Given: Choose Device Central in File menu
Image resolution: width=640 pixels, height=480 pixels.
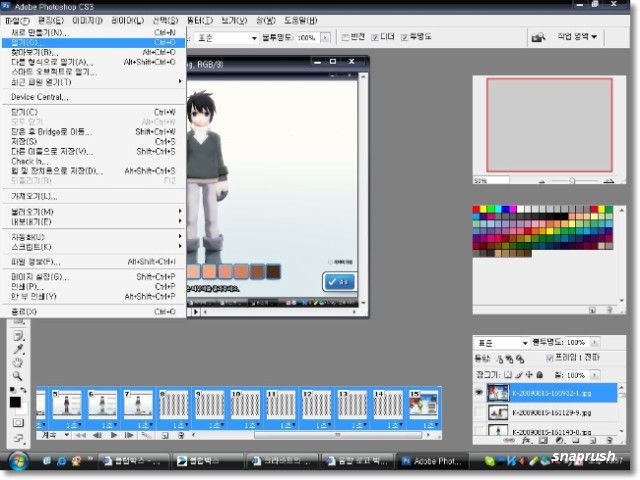Looking at the screenshot, I should click(93, 97).
